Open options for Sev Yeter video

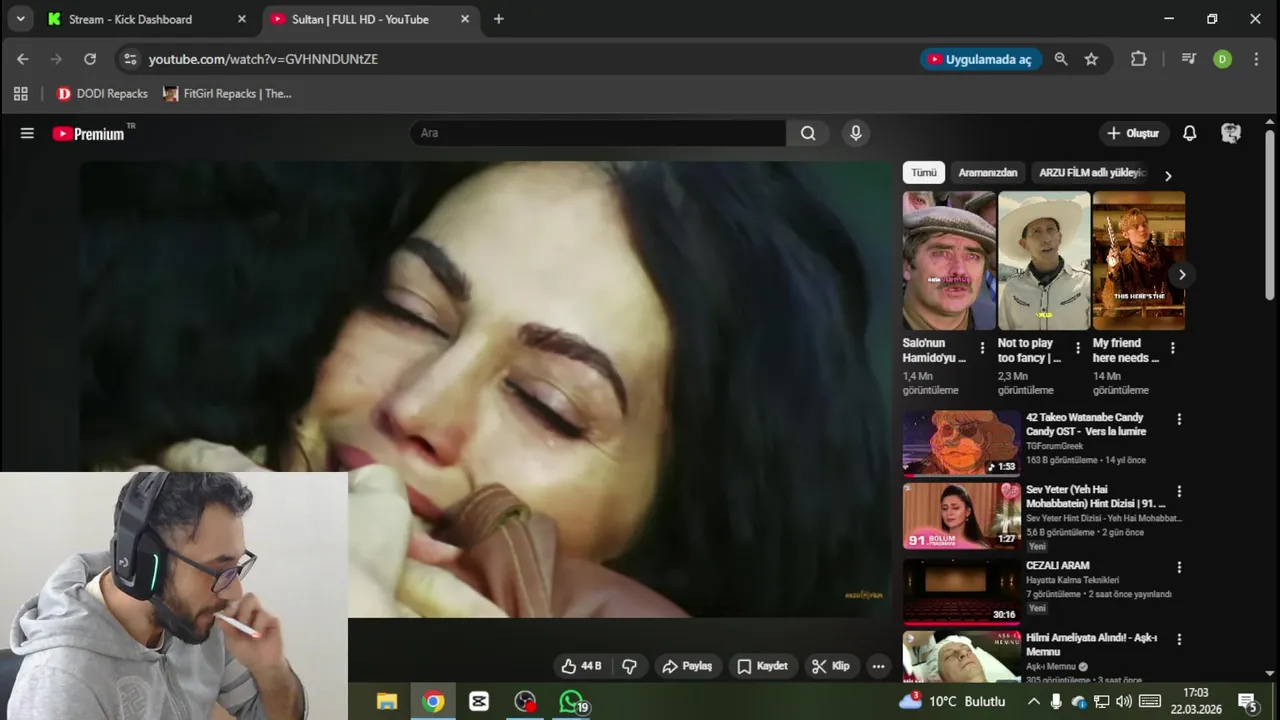point(1179,492)
